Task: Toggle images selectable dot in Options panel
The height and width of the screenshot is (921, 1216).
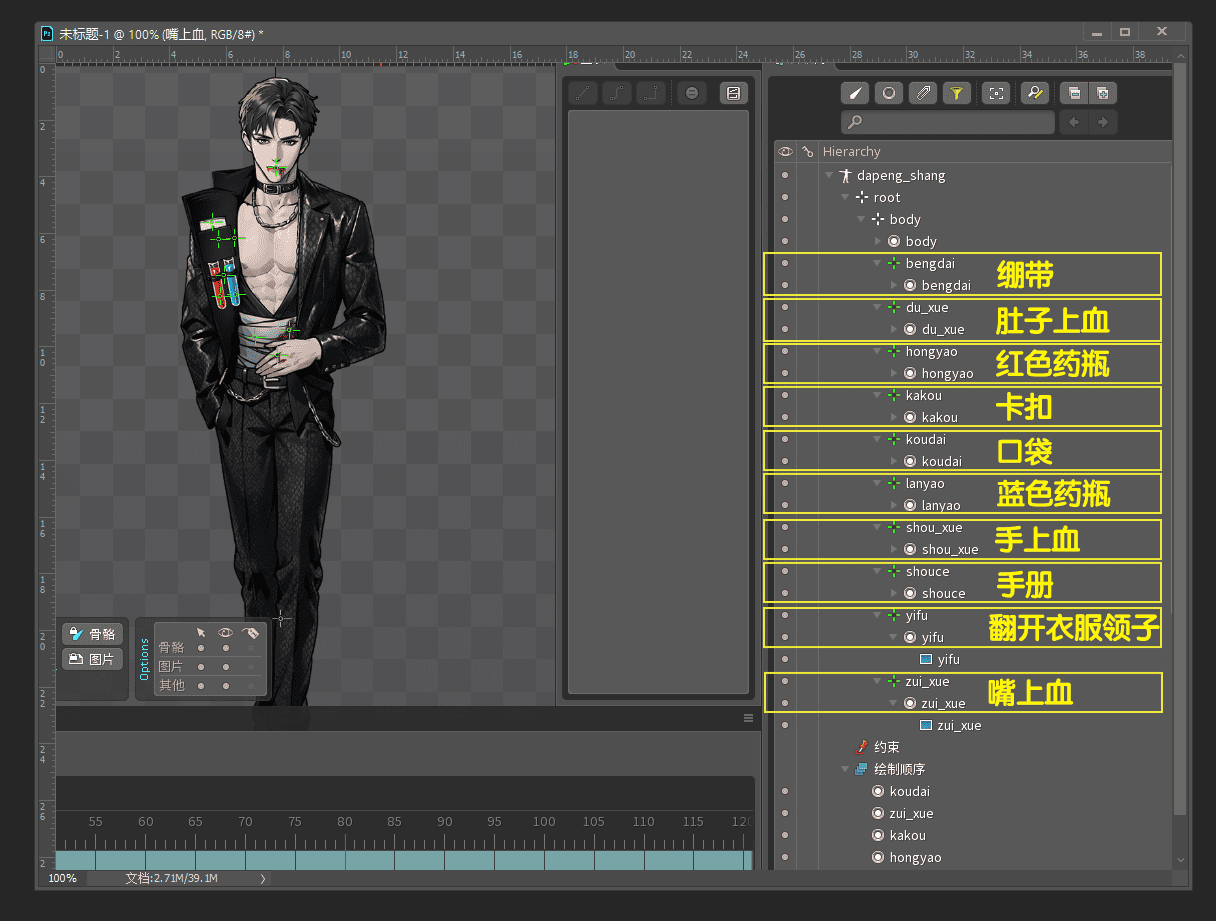Action: pyautogui.click(x=201, y=666)
